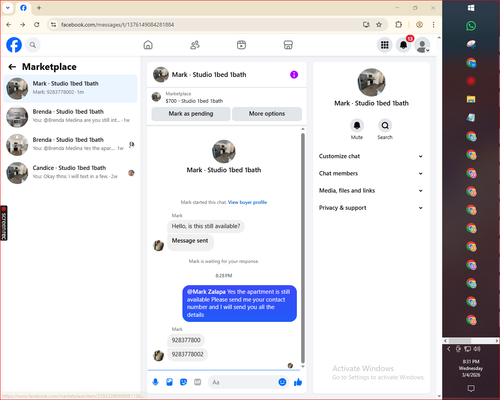
Task: Open Brenda conversation saying are you still int...
Action: pos(70,117)
